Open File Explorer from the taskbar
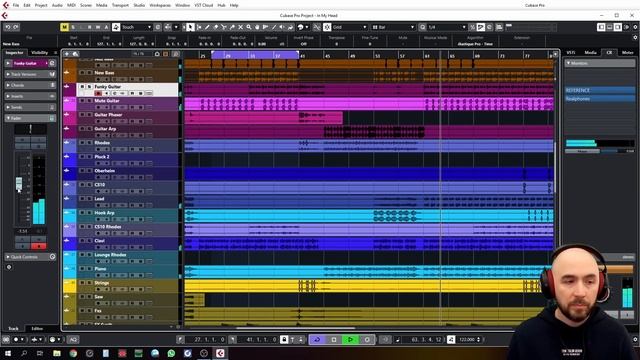Screen dimensions: 640x360 point(57,353)
